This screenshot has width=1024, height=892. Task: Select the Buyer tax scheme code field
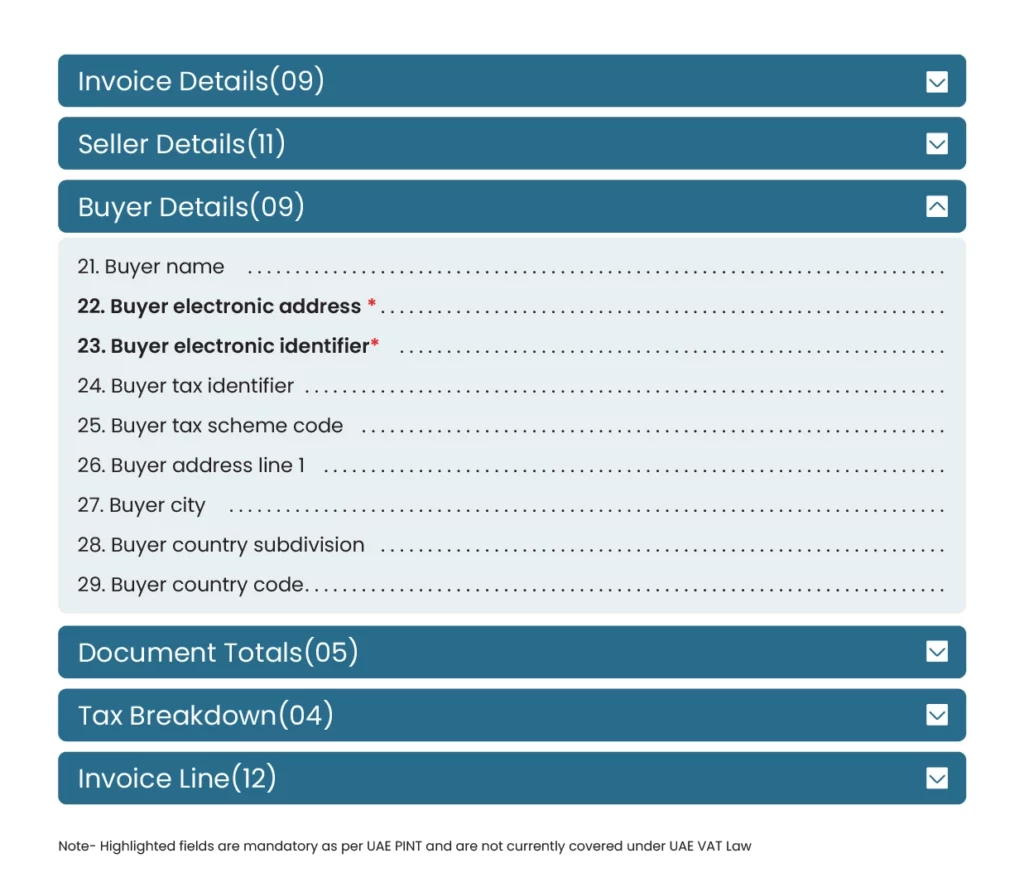[210, 426]
